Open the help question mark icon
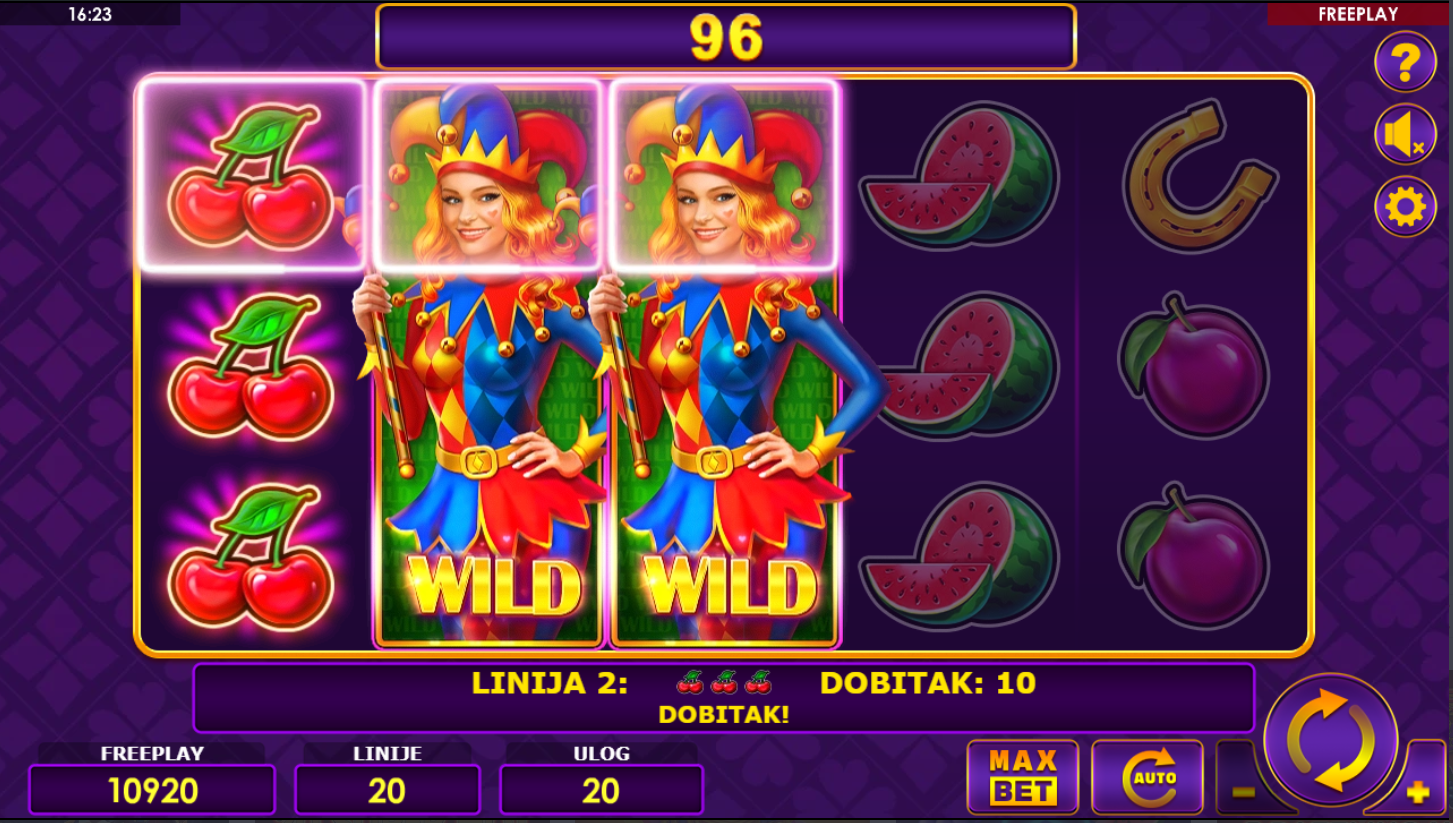This screenshot has height=823, width=1453. pyautogui.click(x=1405, y=62)
